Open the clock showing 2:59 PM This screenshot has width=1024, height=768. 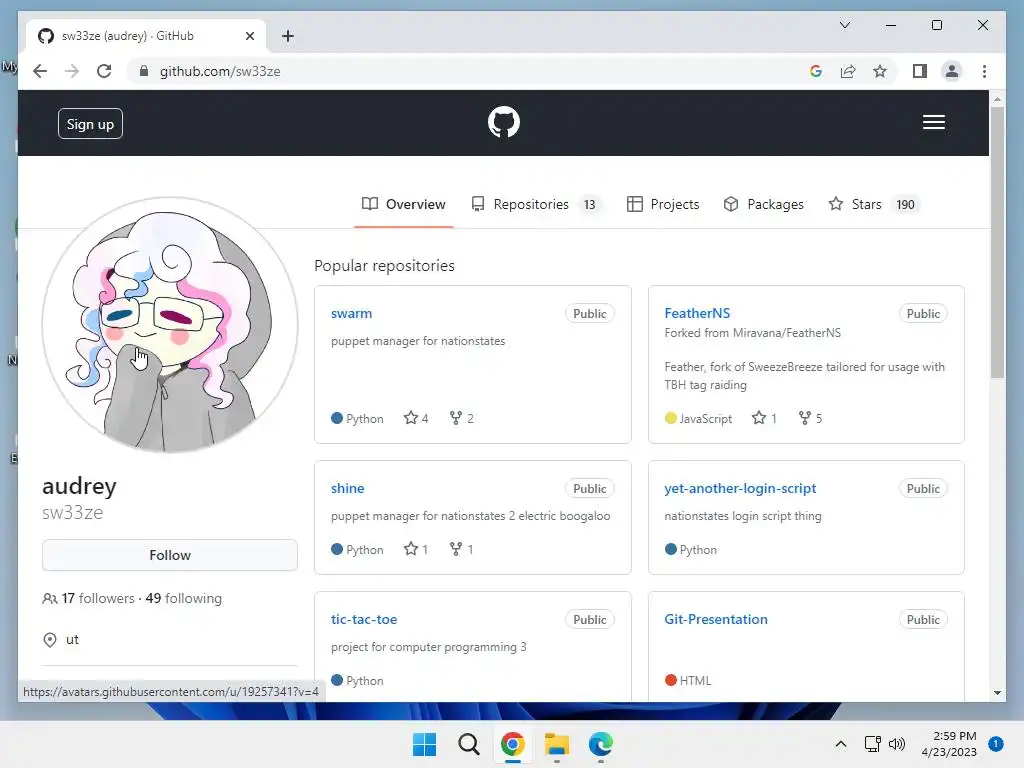[x=949, y=744]
